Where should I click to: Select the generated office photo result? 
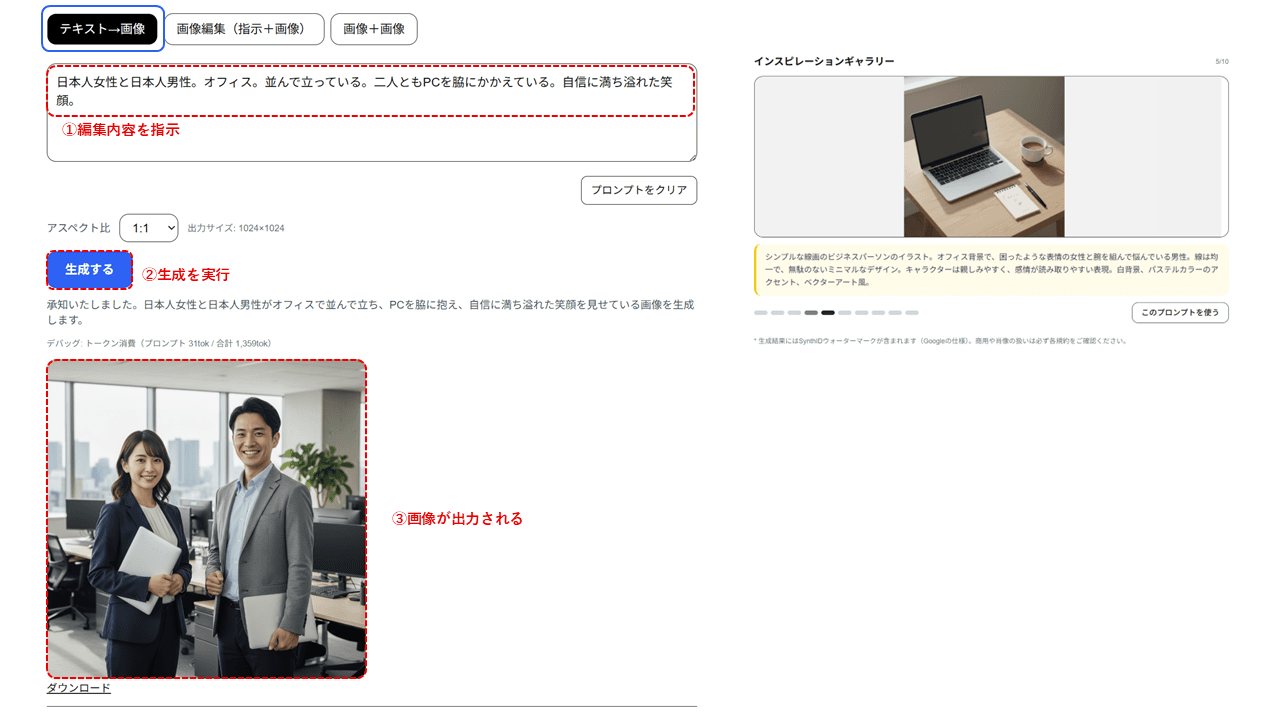pyautogui.click(x=206, y=520)
